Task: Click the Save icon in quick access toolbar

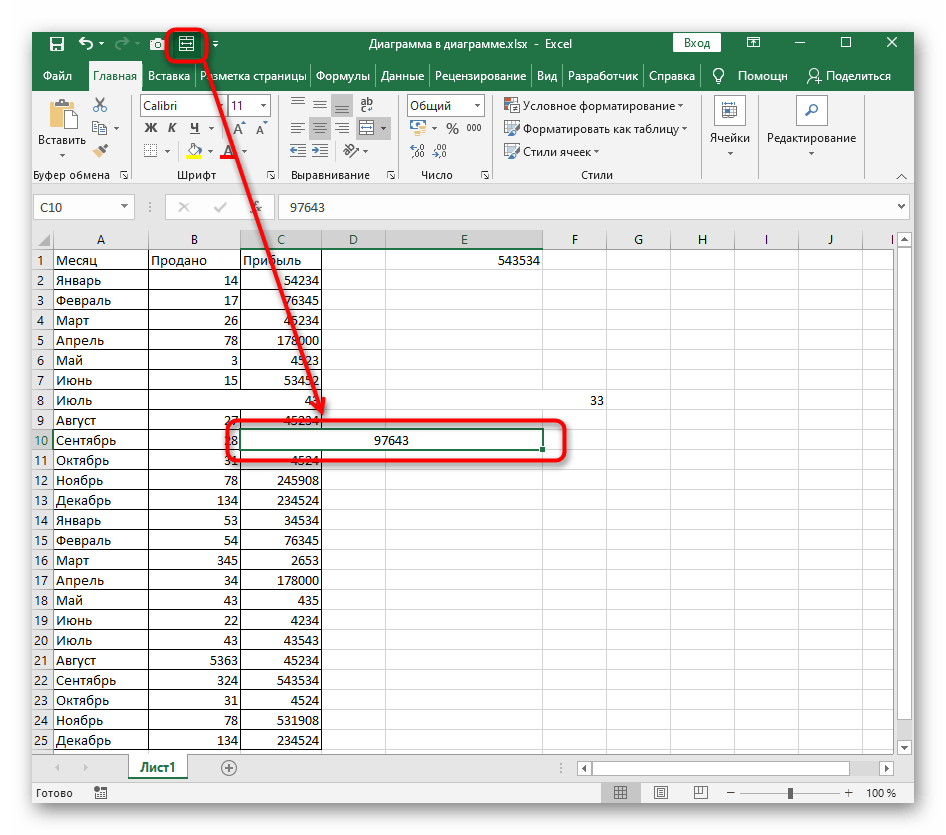Action: pyautogui.click(x=57, y=44)
